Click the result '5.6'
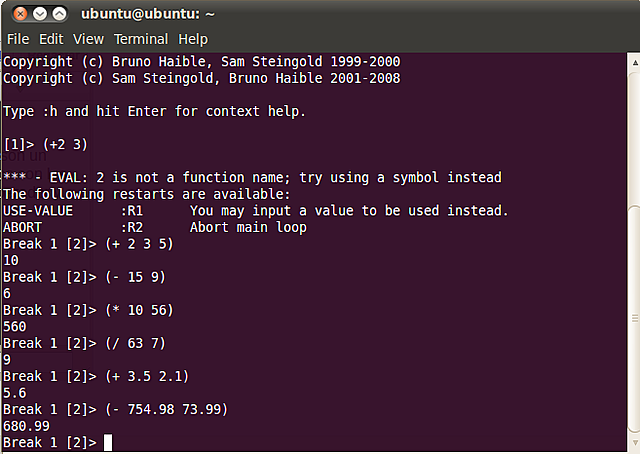Viewport: 640px width, 454px height. [x=15, y=393]
